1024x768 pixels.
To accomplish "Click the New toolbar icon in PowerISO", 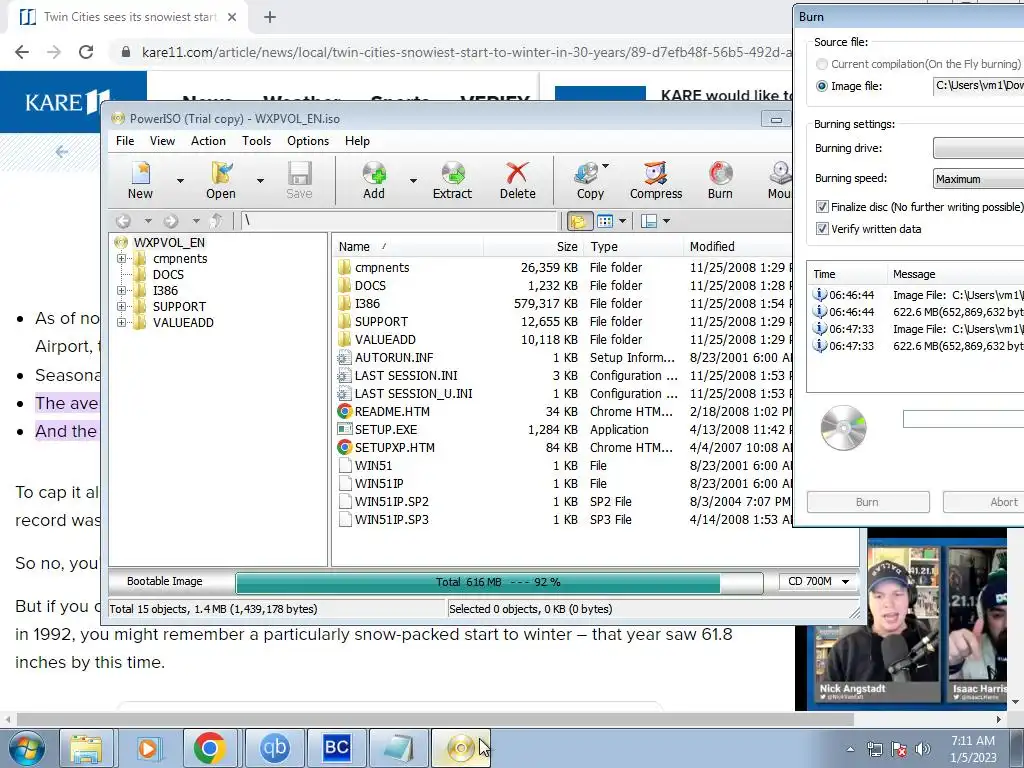I will click(x=140, y=180).
